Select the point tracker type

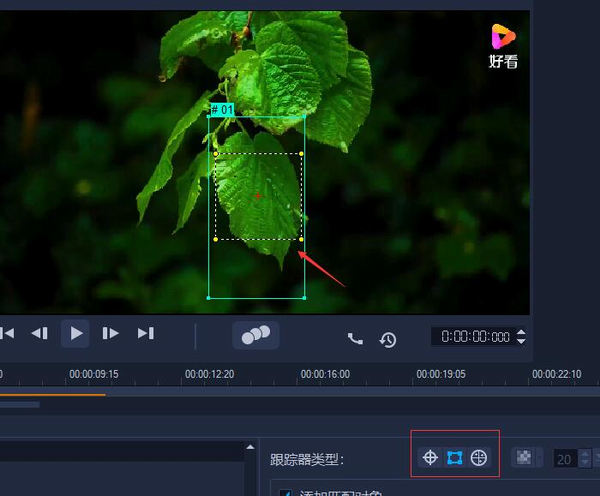(x=430, y=457)
